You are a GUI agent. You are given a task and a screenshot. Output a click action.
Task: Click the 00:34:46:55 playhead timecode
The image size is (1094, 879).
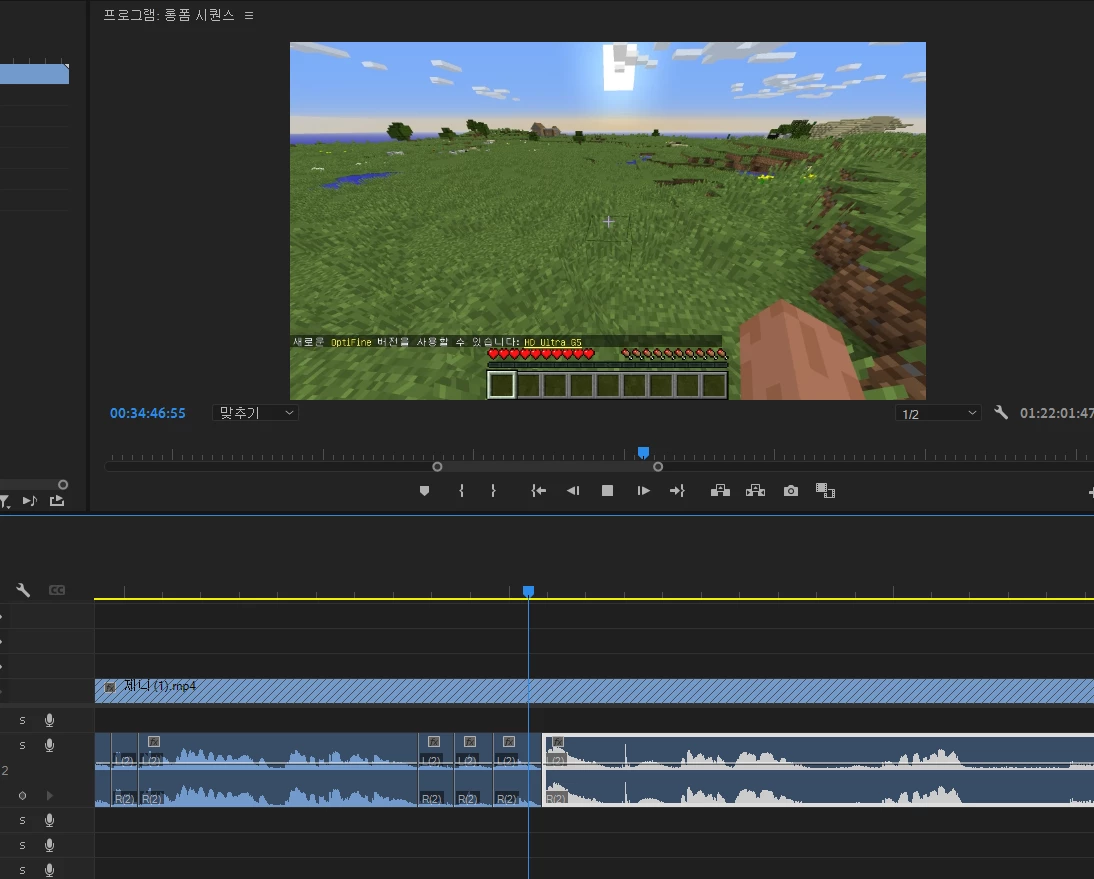pyautogui.click(x=147, y=413)
